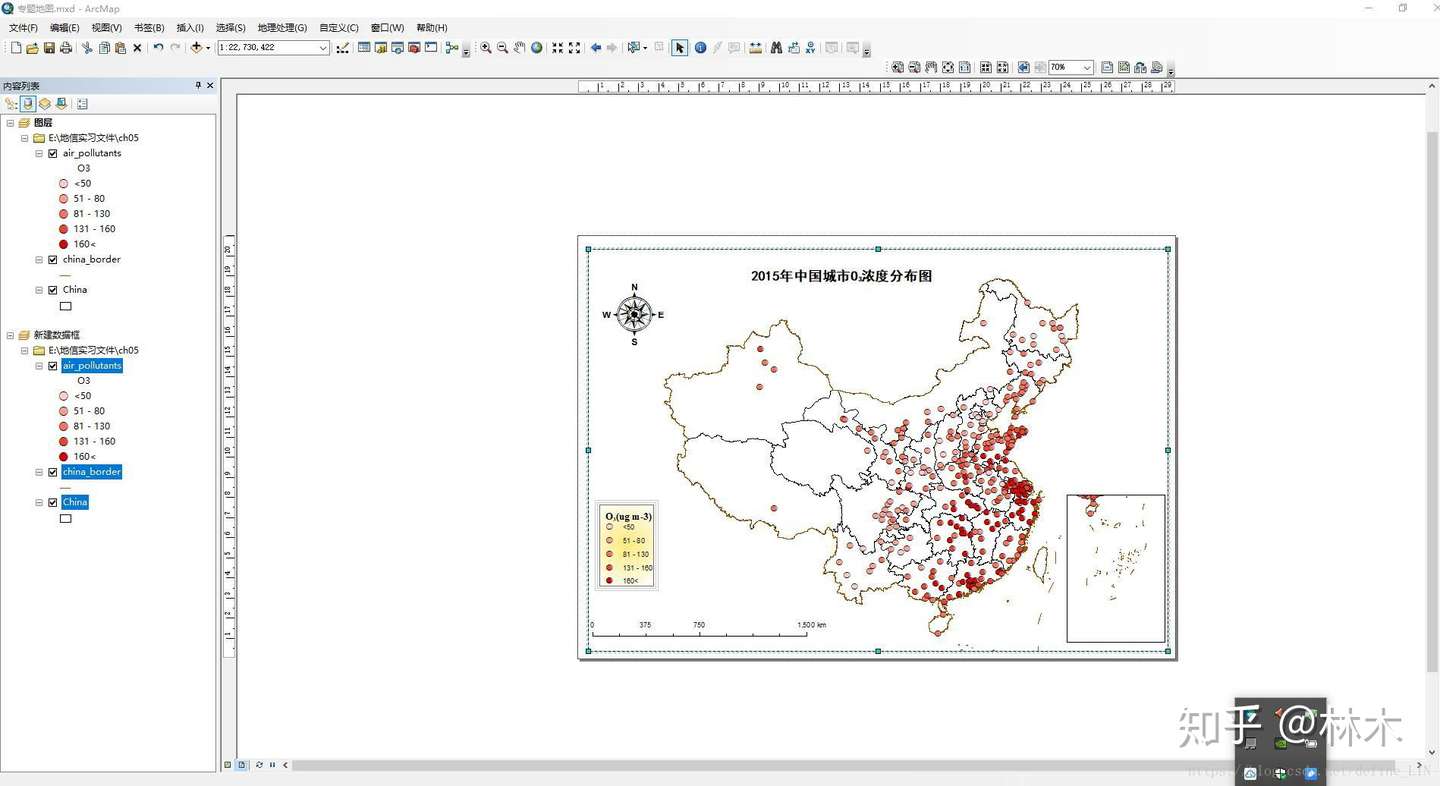This screenshot has height=786, width=1440.
Task: Collapse china_border symbol under 图层
Action: 39,260
